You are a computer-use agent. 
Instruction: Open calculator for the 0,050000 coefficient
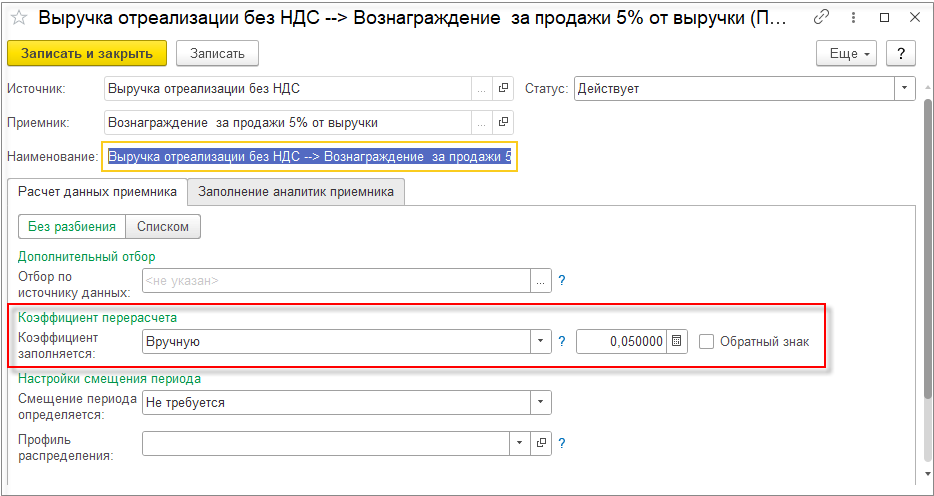pos(678,341)
